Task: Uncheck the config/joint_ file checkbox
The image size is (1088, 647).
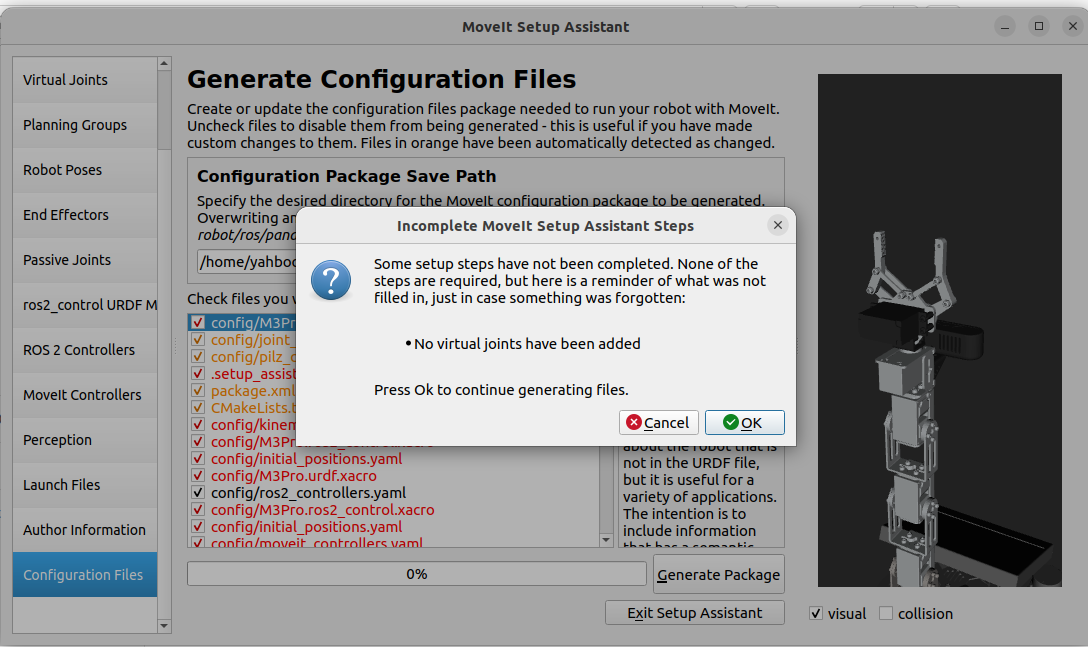Action: [198, 340]
